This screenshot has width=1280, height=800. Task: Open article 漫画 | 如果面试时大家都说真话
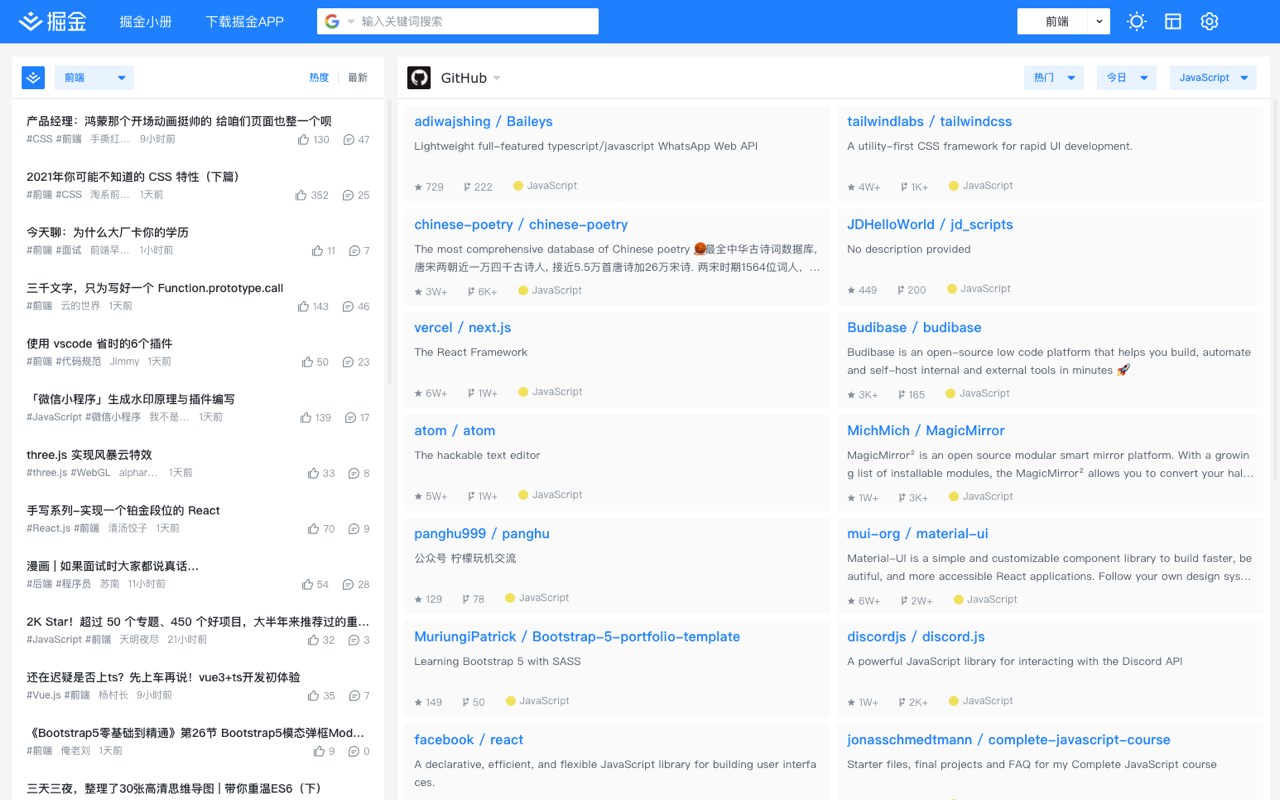[x=113, y=566]
